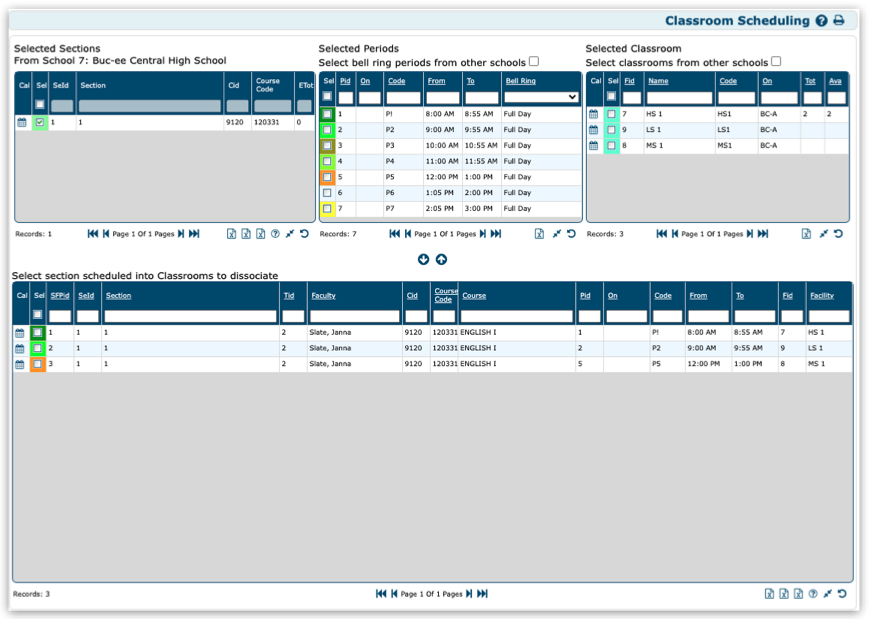Click the print icon beside Classroom Scheduling
Screen dimensions: 871x619
click(x=839, y=21)
